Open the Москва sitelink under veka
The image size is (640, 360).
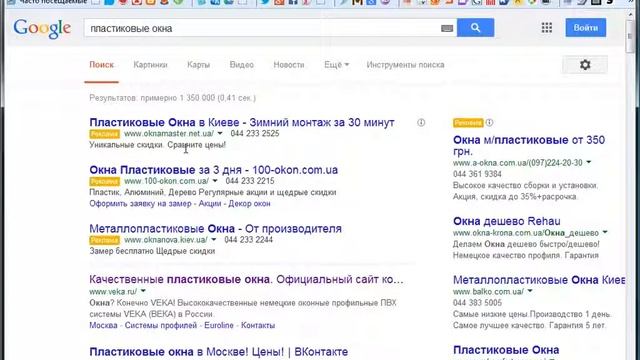click(x=103, y=325)
